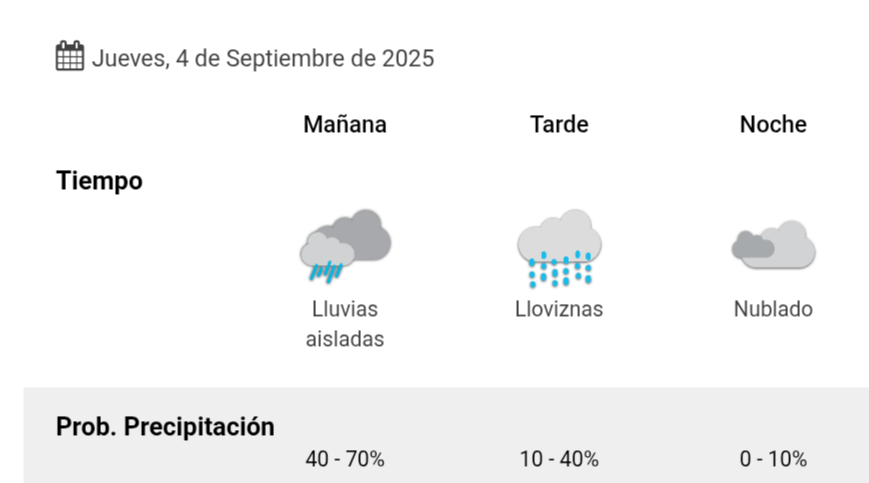
Task: Click the Nublado night cloud icon
Action: click(x=774, y=245)
